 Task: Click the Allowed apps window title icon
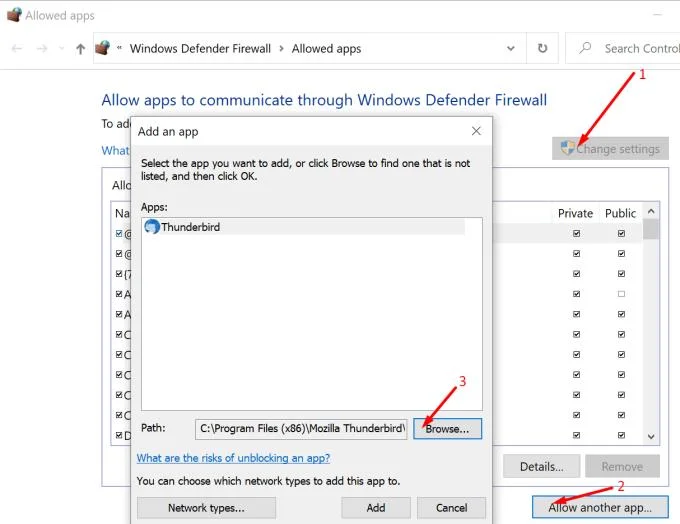pyautogui.click(x=14, y=15)
